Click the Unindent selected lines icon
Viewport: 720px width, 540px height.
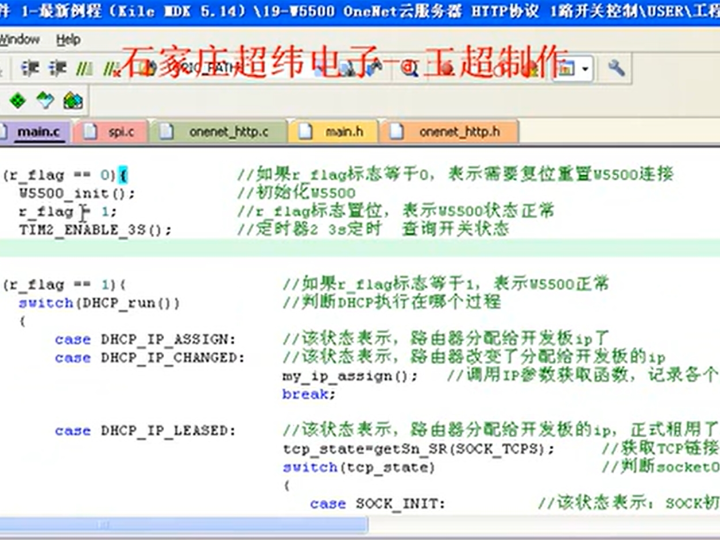tap(57, 68)
